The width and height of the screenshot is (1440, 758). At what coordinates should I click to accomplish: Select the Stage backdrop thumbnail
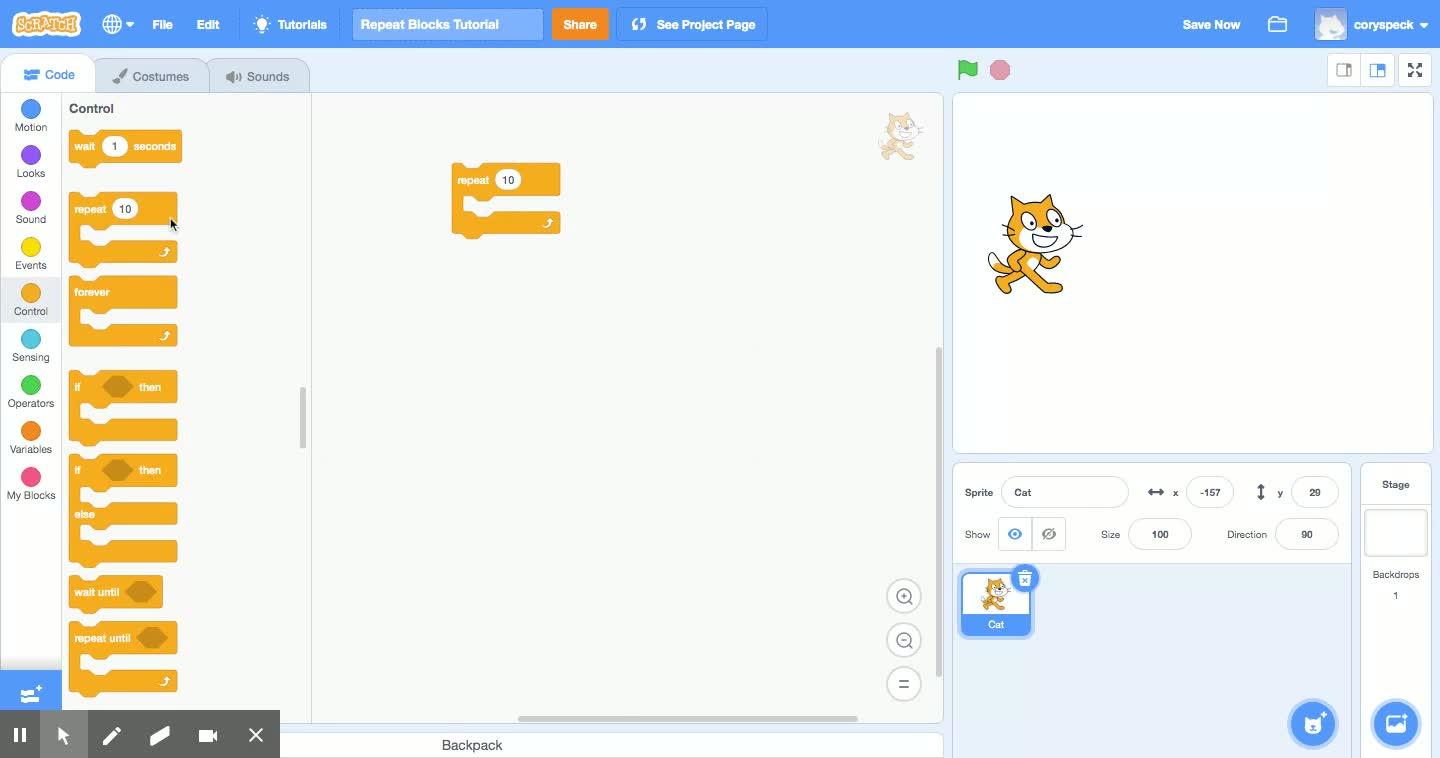pos(1396,533)
